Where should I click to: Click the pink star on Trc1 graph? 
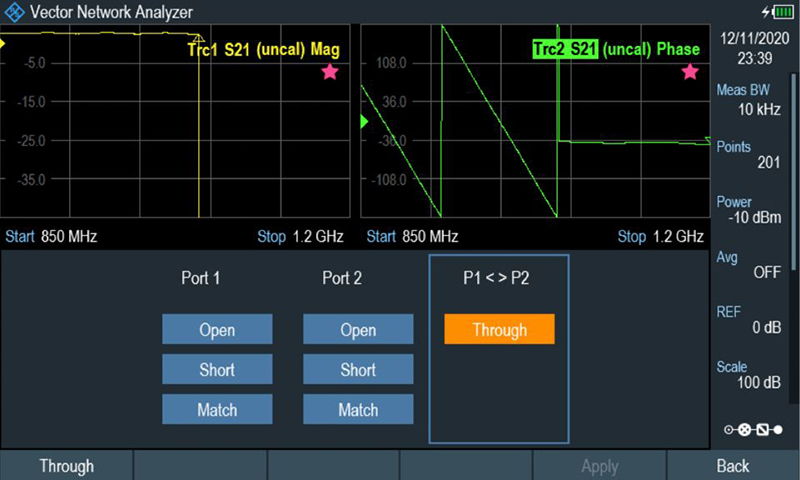330,72
